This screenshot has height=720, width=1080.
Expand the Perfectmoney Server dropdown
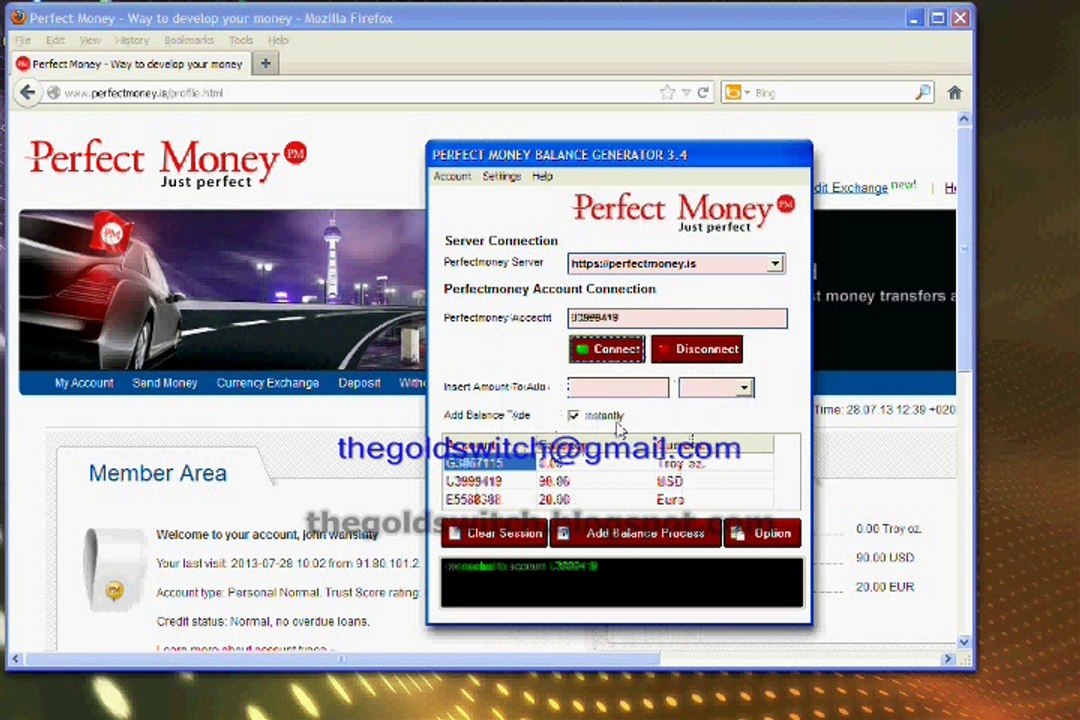[775, 264]
